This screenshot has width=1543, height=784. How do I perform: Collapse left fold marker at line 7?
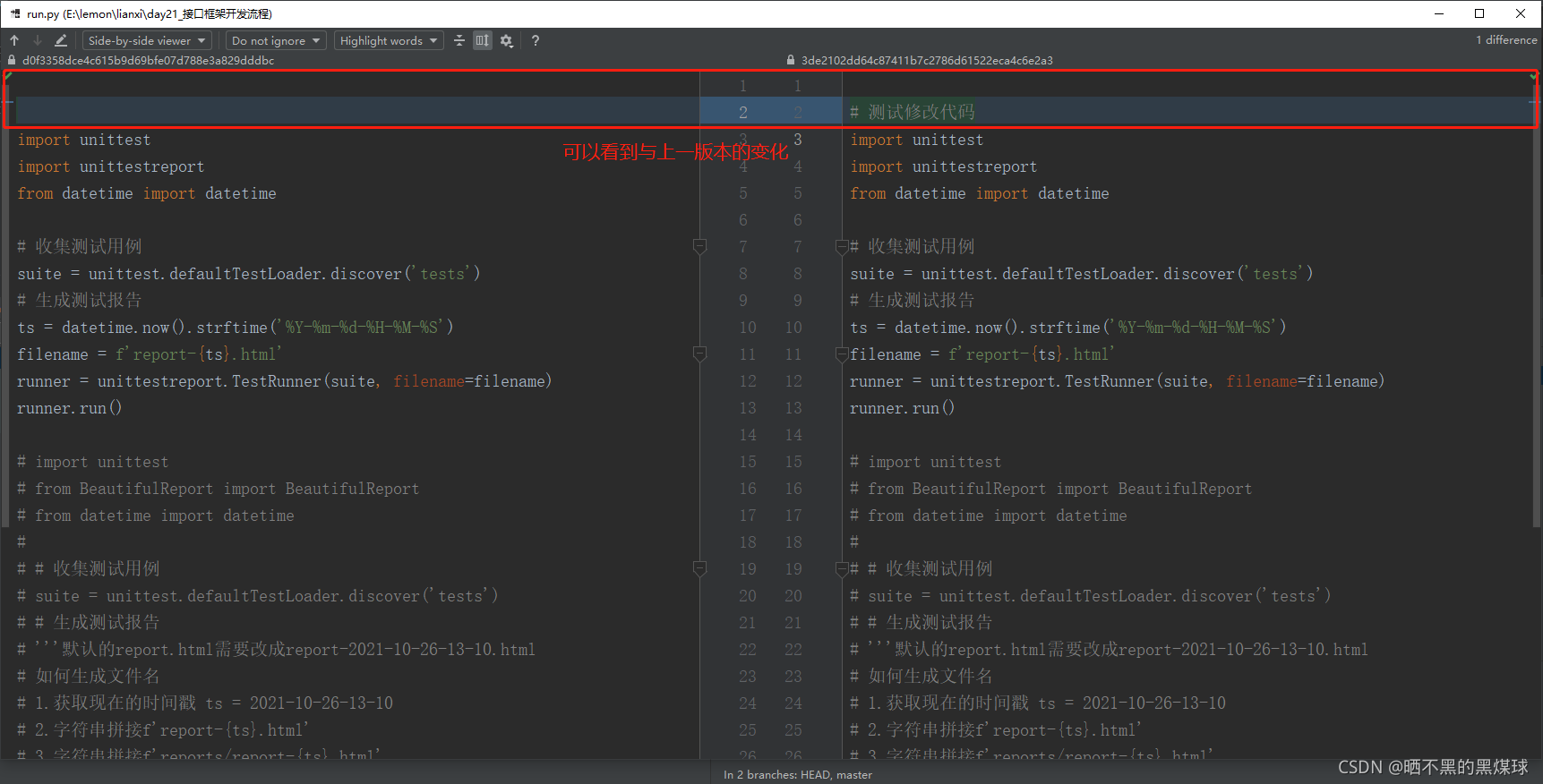700,246
